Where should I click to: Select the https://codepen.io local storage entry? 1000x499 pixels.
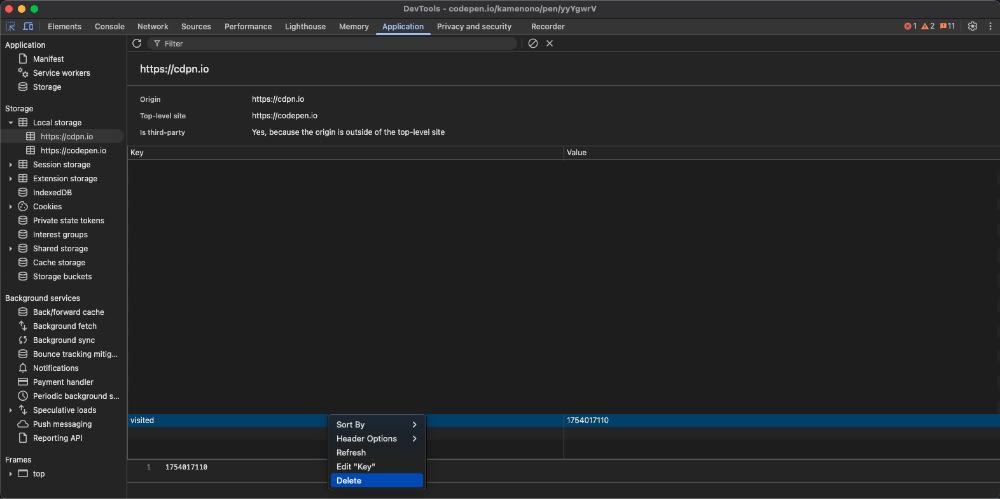coord(73,151)
